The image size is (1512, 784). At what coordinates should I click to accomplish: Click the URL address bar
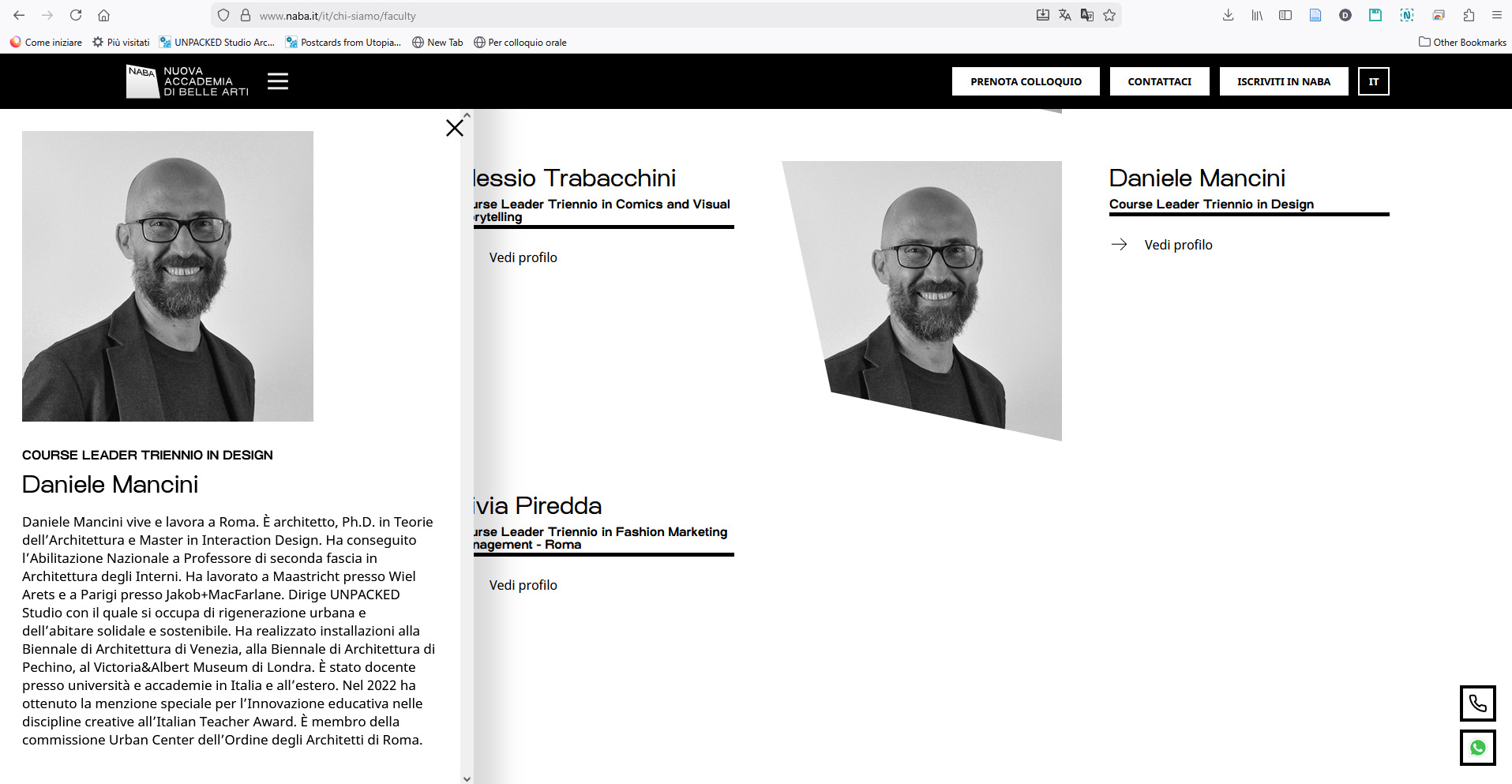click(632, 16)
